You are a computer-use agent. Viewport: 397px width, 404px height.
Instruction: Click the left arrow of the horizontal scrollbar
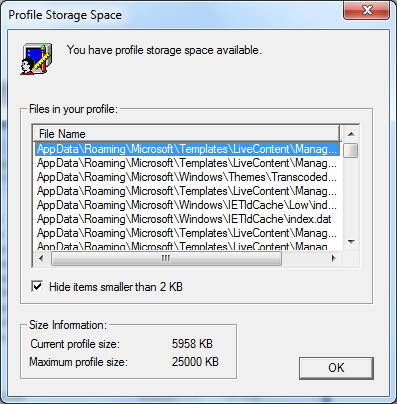41,258
